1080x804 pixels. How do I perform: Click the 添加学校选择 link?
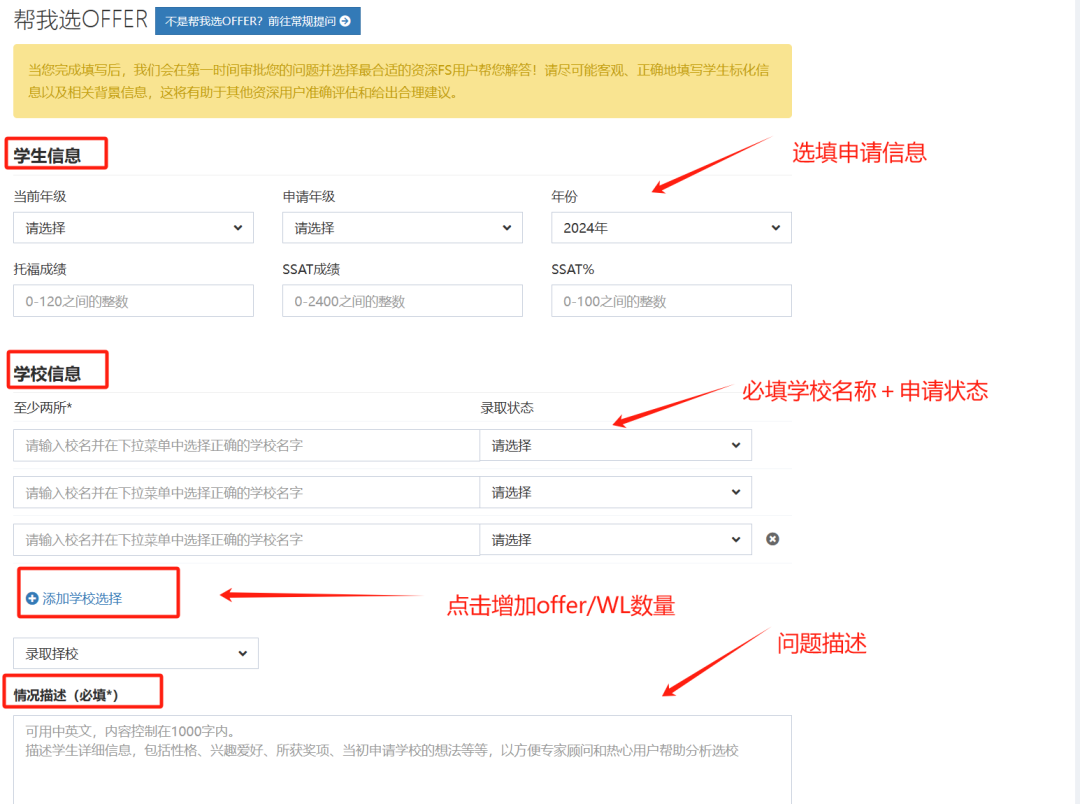point(74,599)
